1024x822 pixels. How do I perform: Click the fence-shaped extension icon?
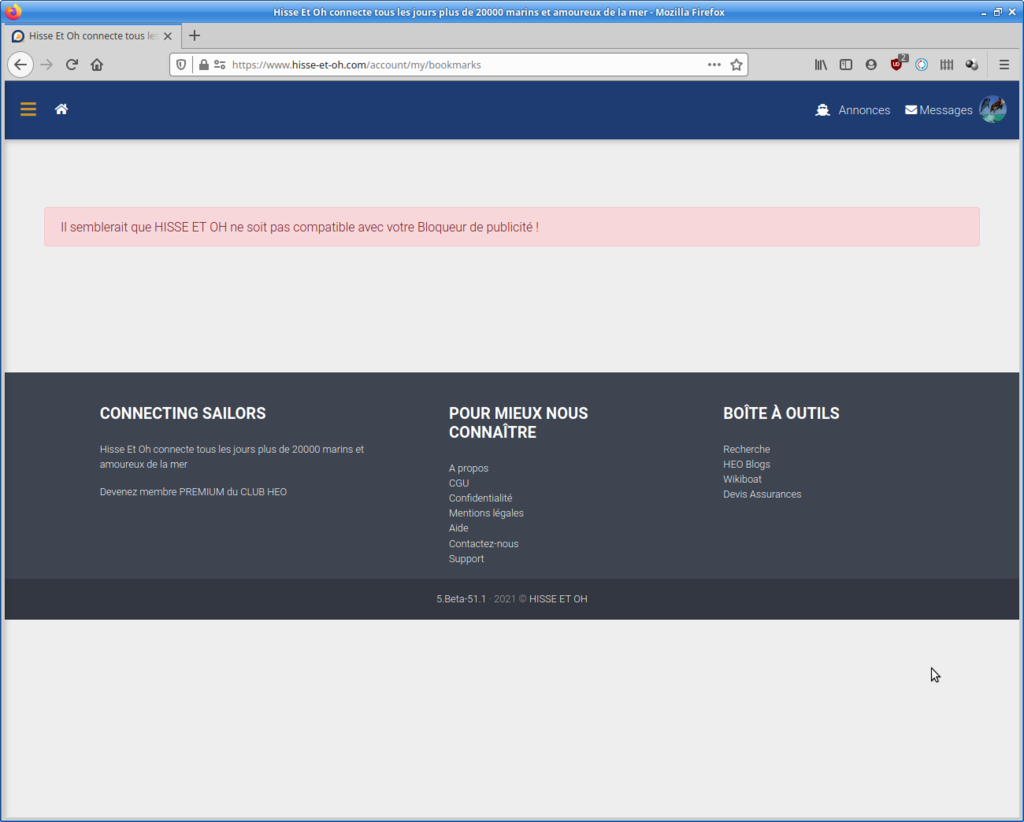coord(947,65)
